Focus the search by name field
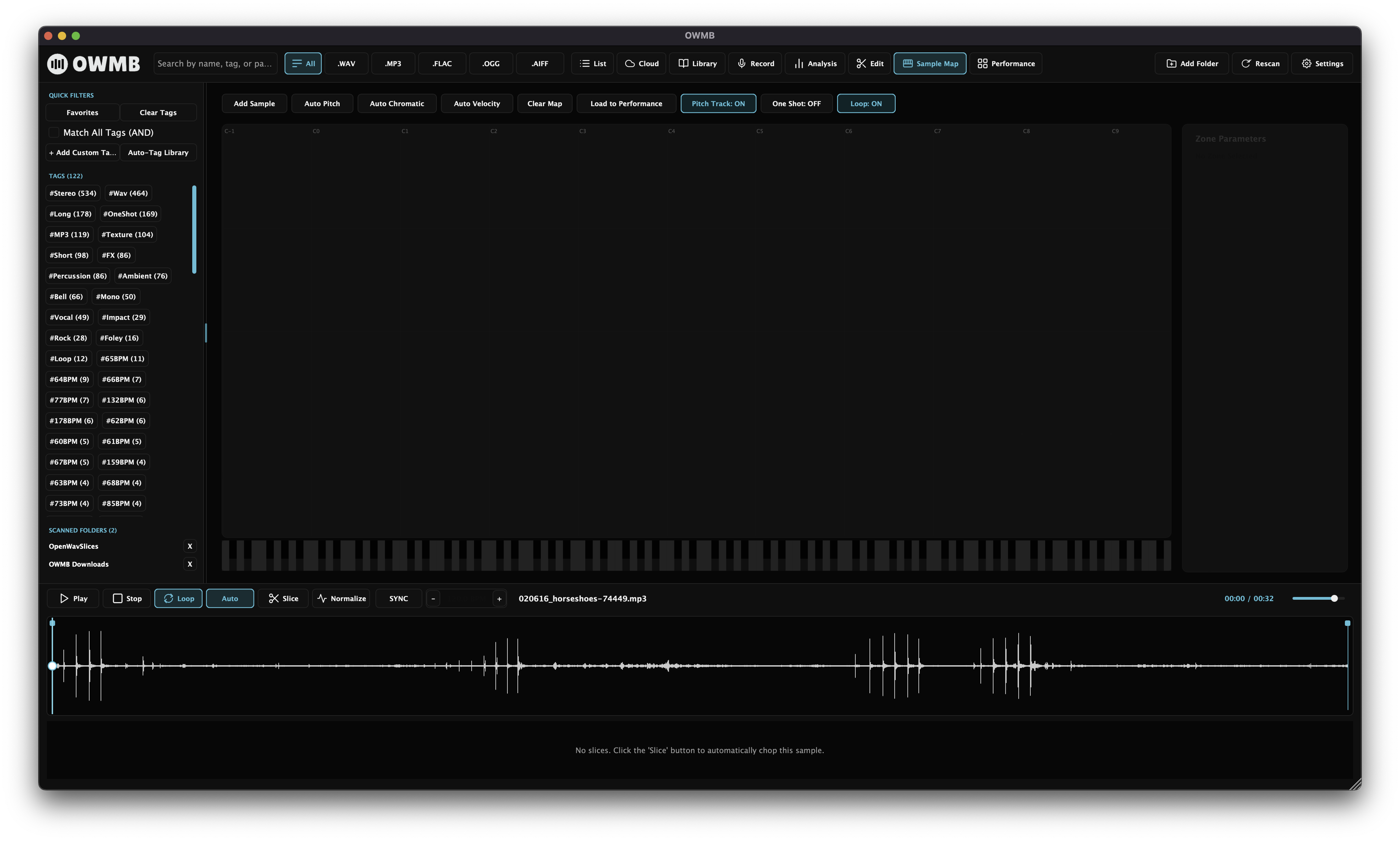This screenshot has width=1400, height=841. tap(215, 63)
